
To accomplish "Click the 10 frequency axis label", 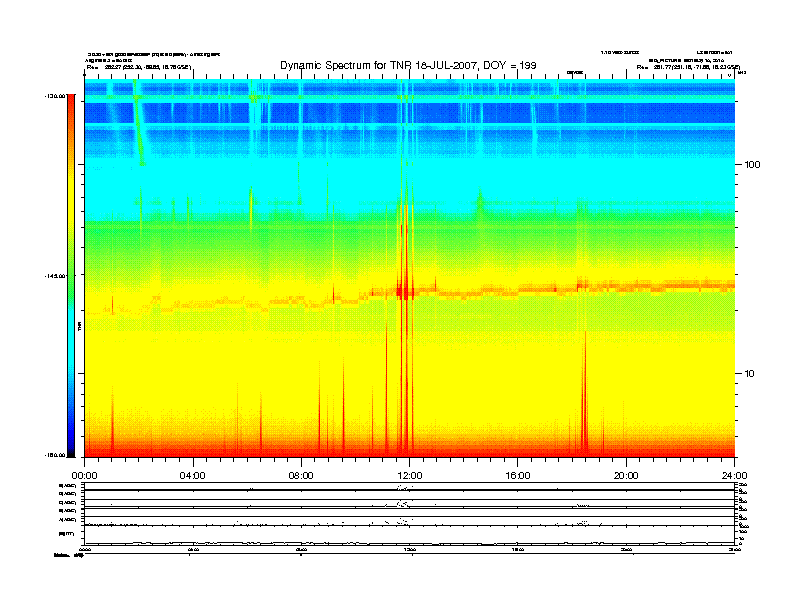I will click(750, 374).
